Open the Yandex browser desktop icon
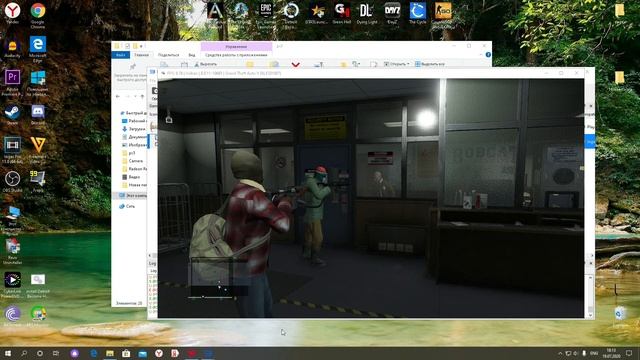The height and width of the screenshot is (360, 640). (13, 11)
